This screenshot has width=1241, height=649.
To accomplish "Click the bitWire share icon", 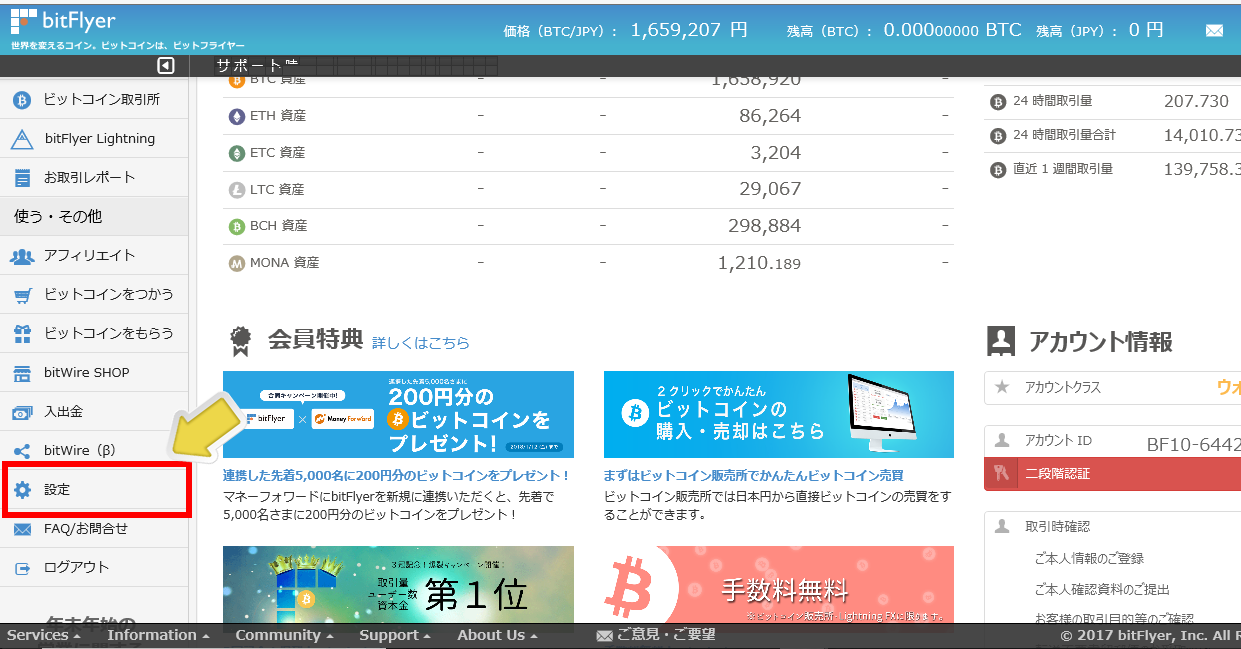I will coord(22,451).
